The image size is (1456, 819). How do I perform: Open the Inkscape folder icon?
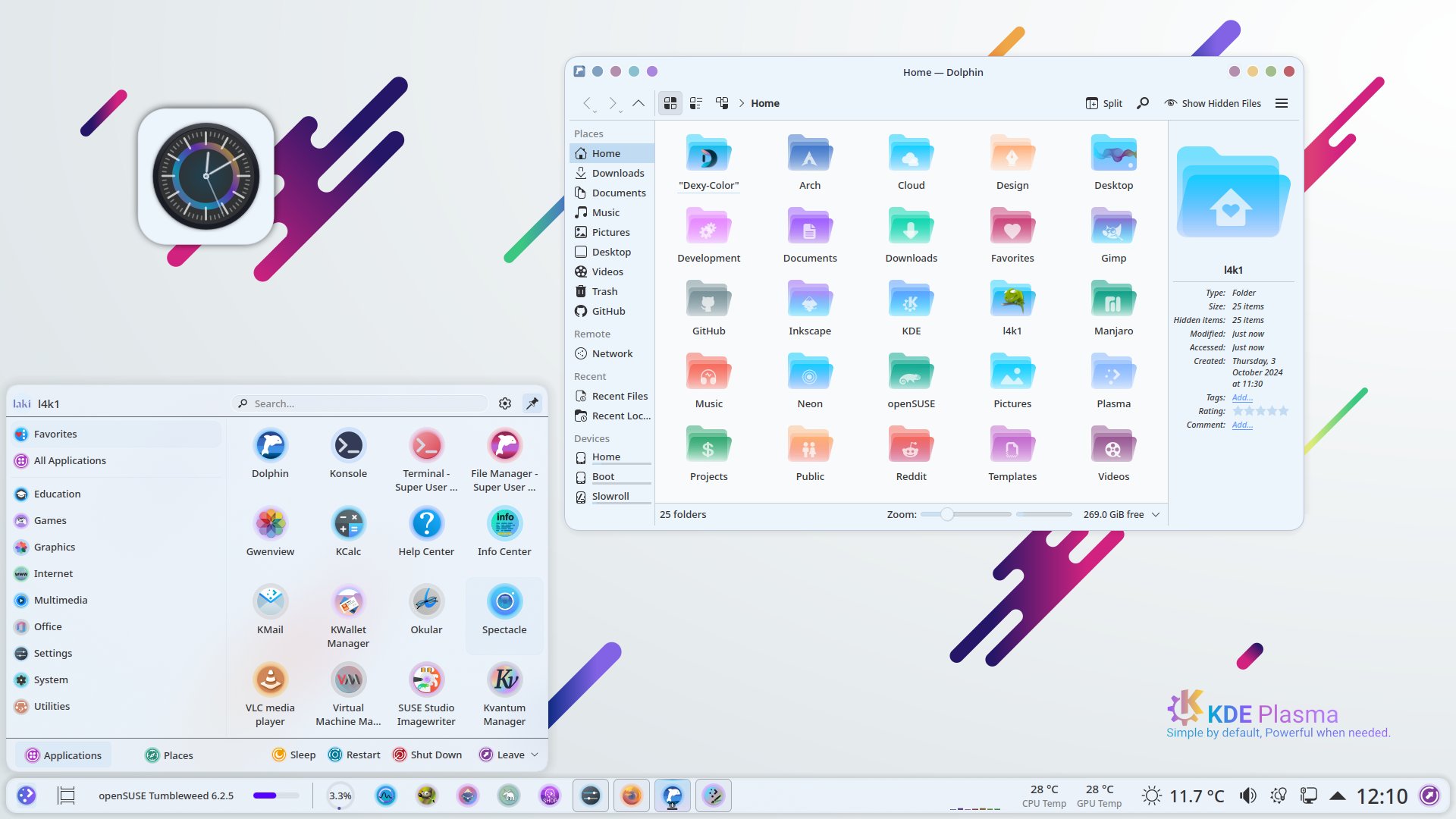(809, 299)
